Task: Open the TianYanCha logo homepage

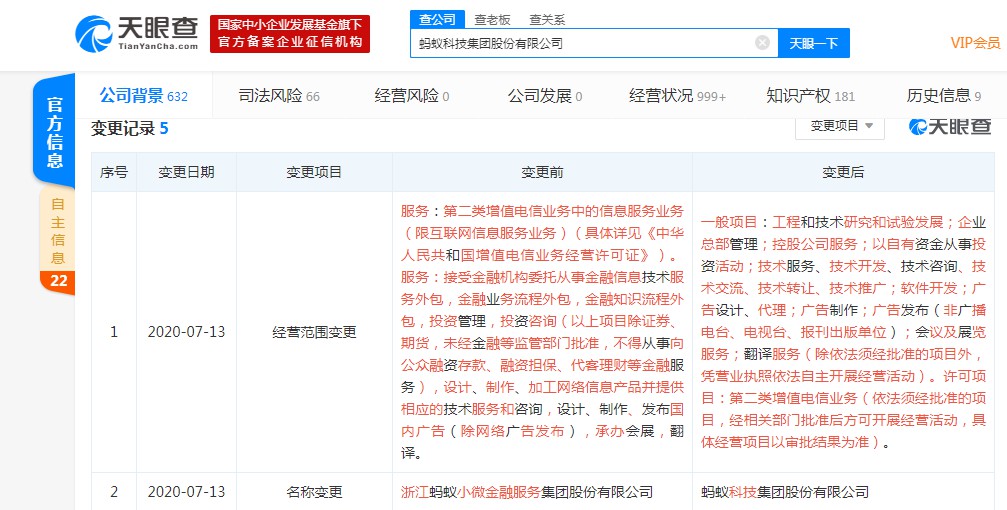Action: 137,33
